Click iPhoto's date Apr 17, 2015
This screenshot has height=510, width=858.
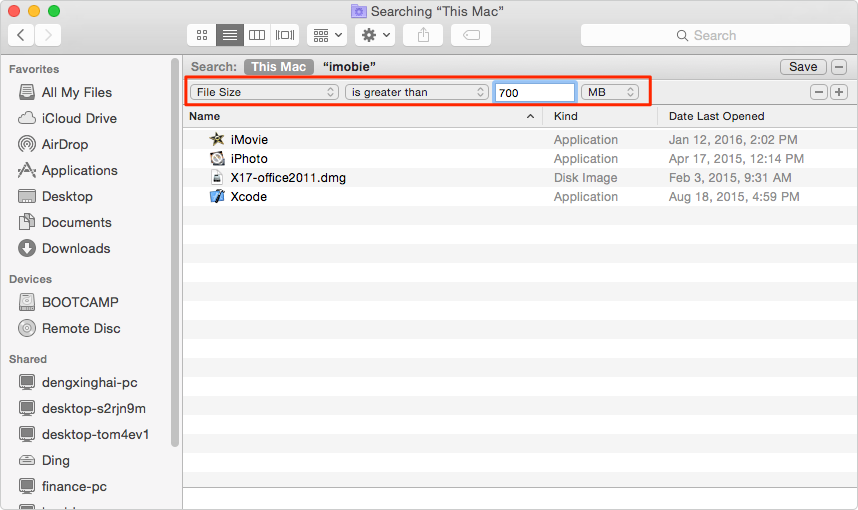point(736,159)
